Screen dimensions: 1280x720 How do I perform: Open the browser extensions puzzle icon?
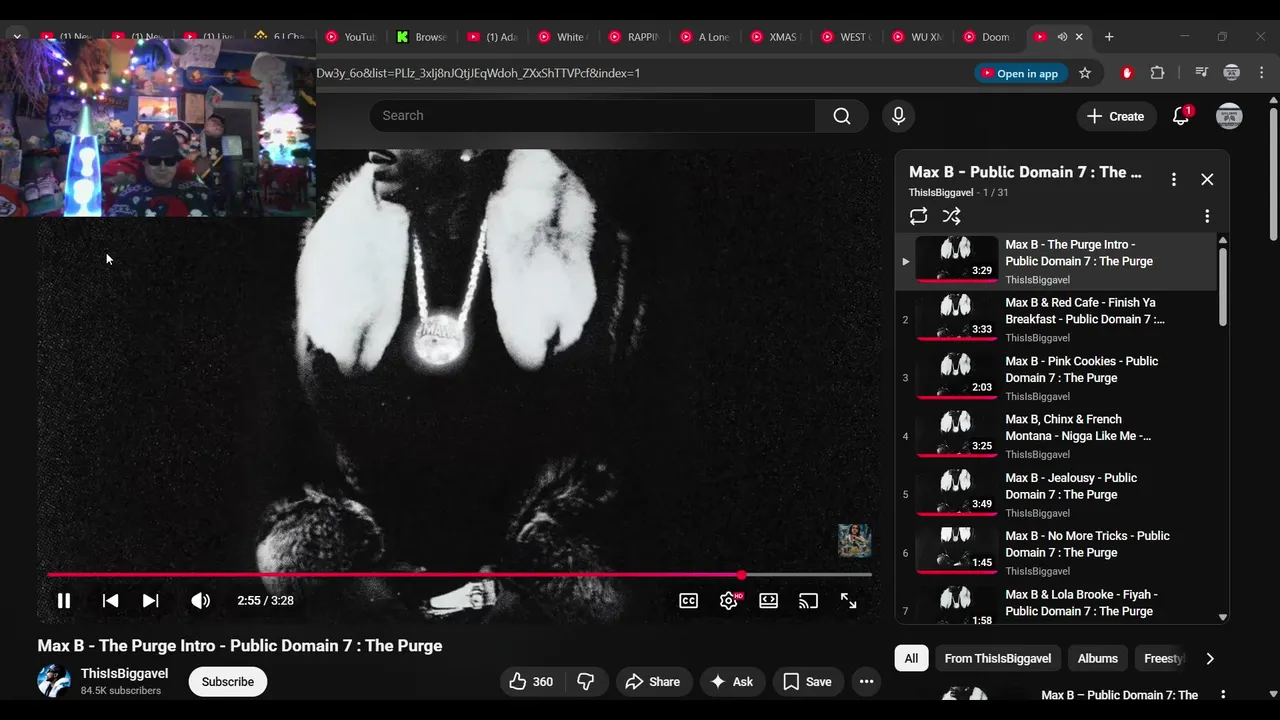(1158, 73)
